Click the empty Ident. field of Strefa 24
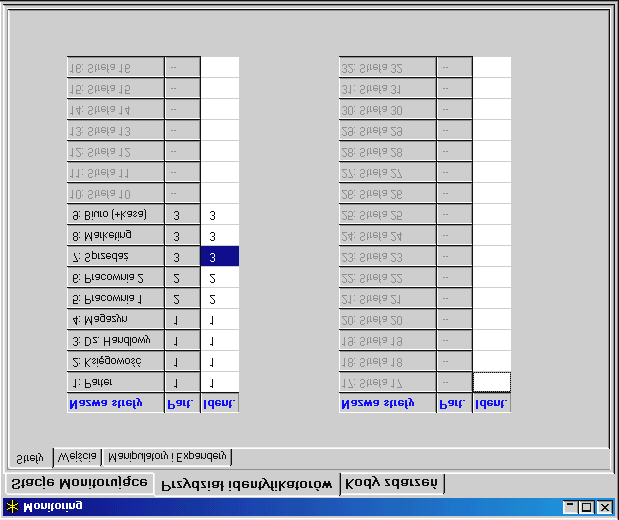This screenshot has height=520, width=619. (492, 236)
